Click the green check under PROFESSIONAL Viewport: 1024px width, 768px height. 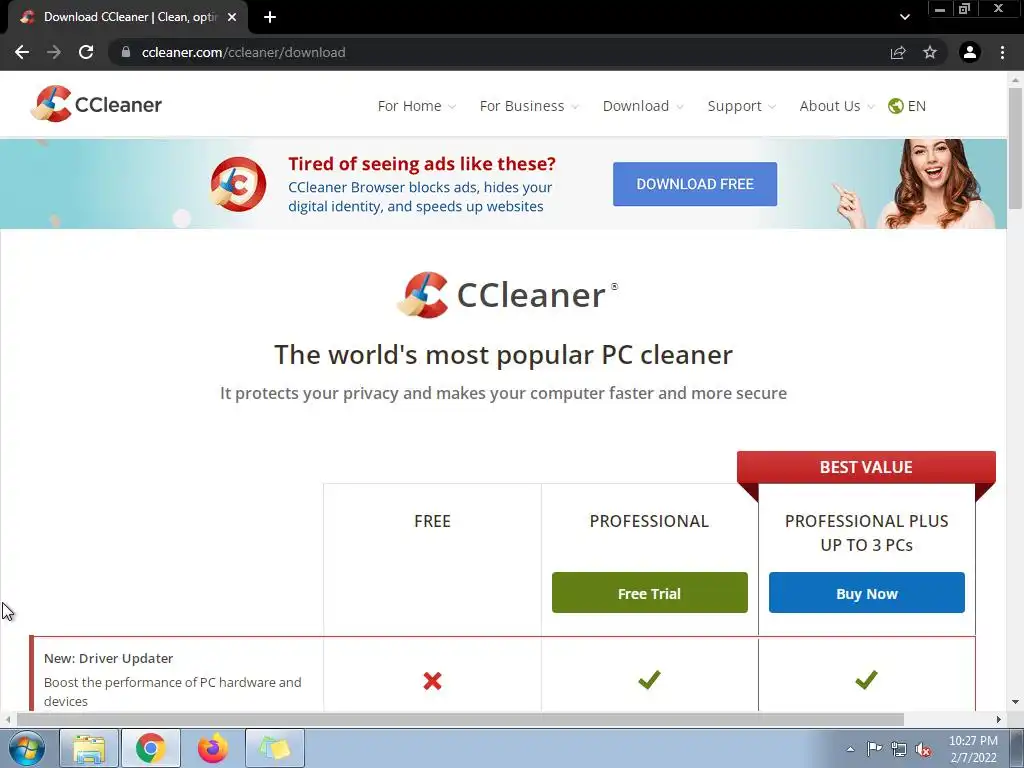point(649,680)
